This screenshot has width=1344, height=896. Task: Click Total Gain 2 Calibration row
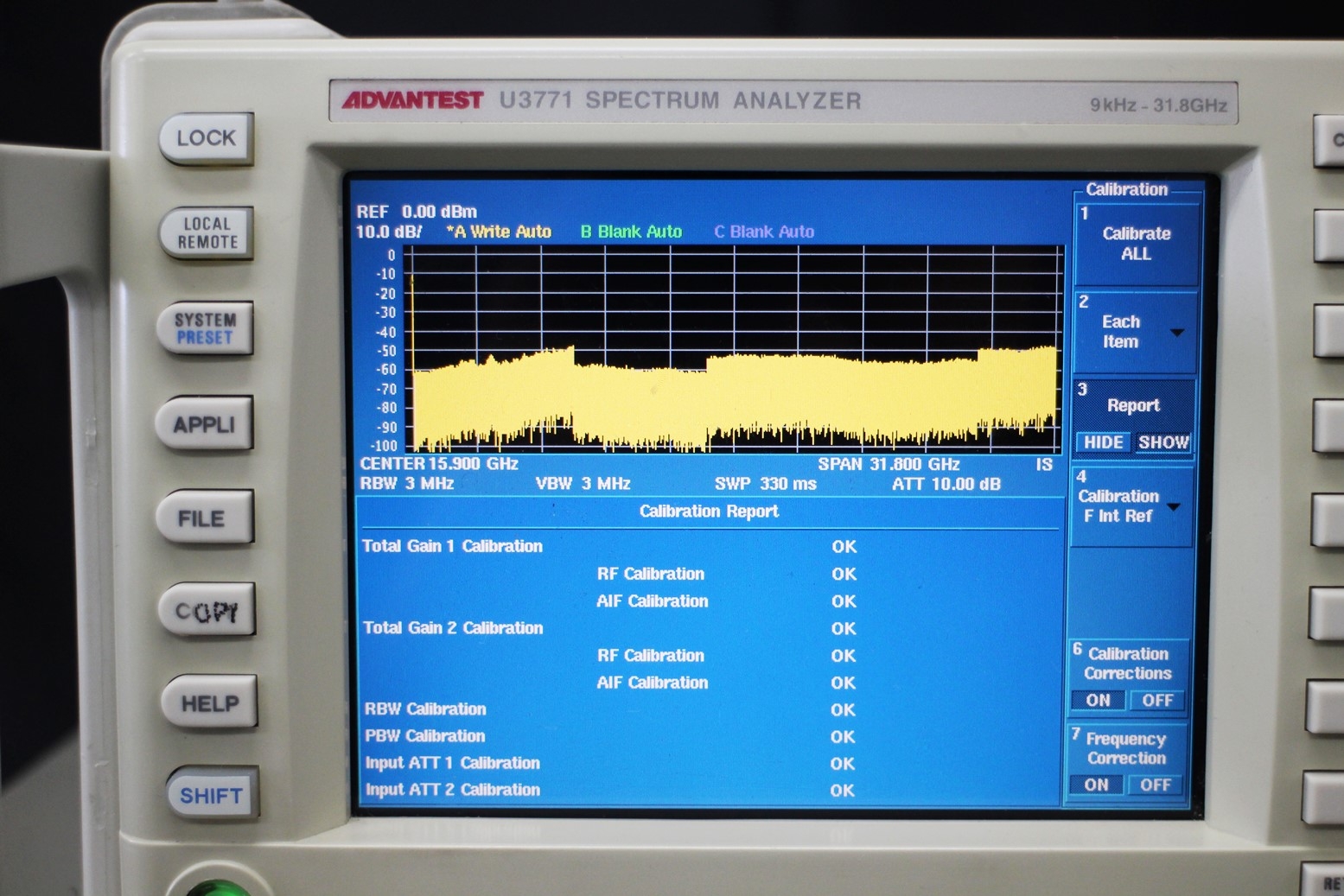tap(609, 628)
